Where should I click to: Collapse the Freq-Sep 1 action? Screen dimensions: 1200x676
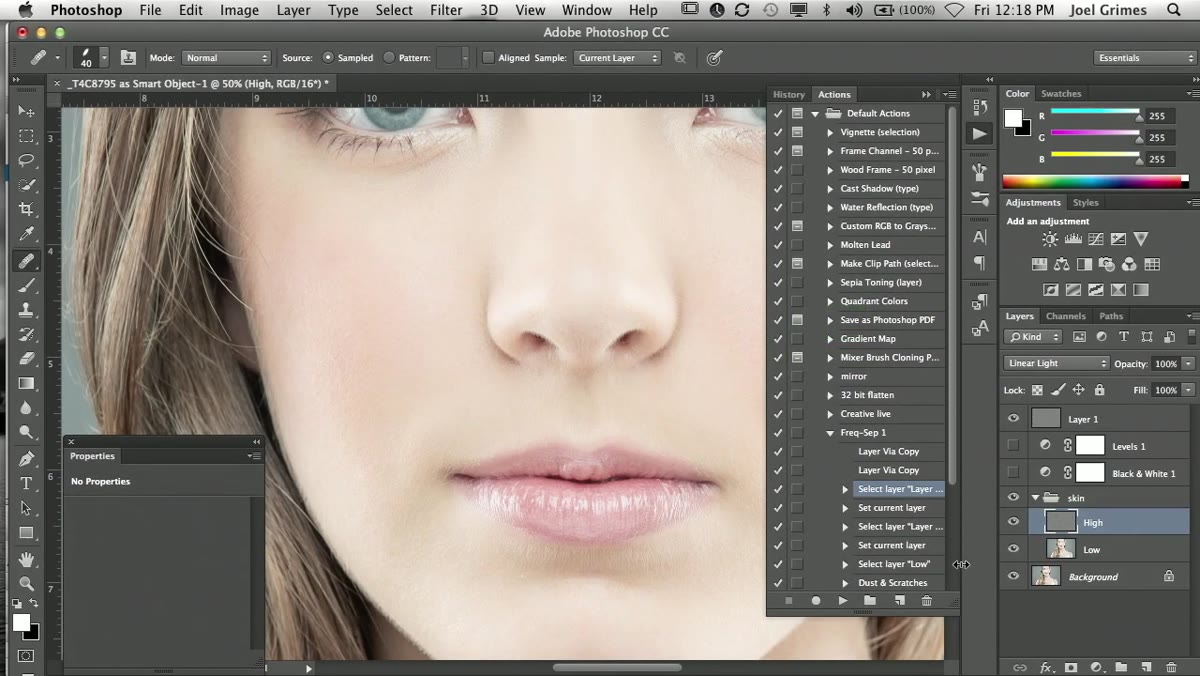[x=830, y=433]
